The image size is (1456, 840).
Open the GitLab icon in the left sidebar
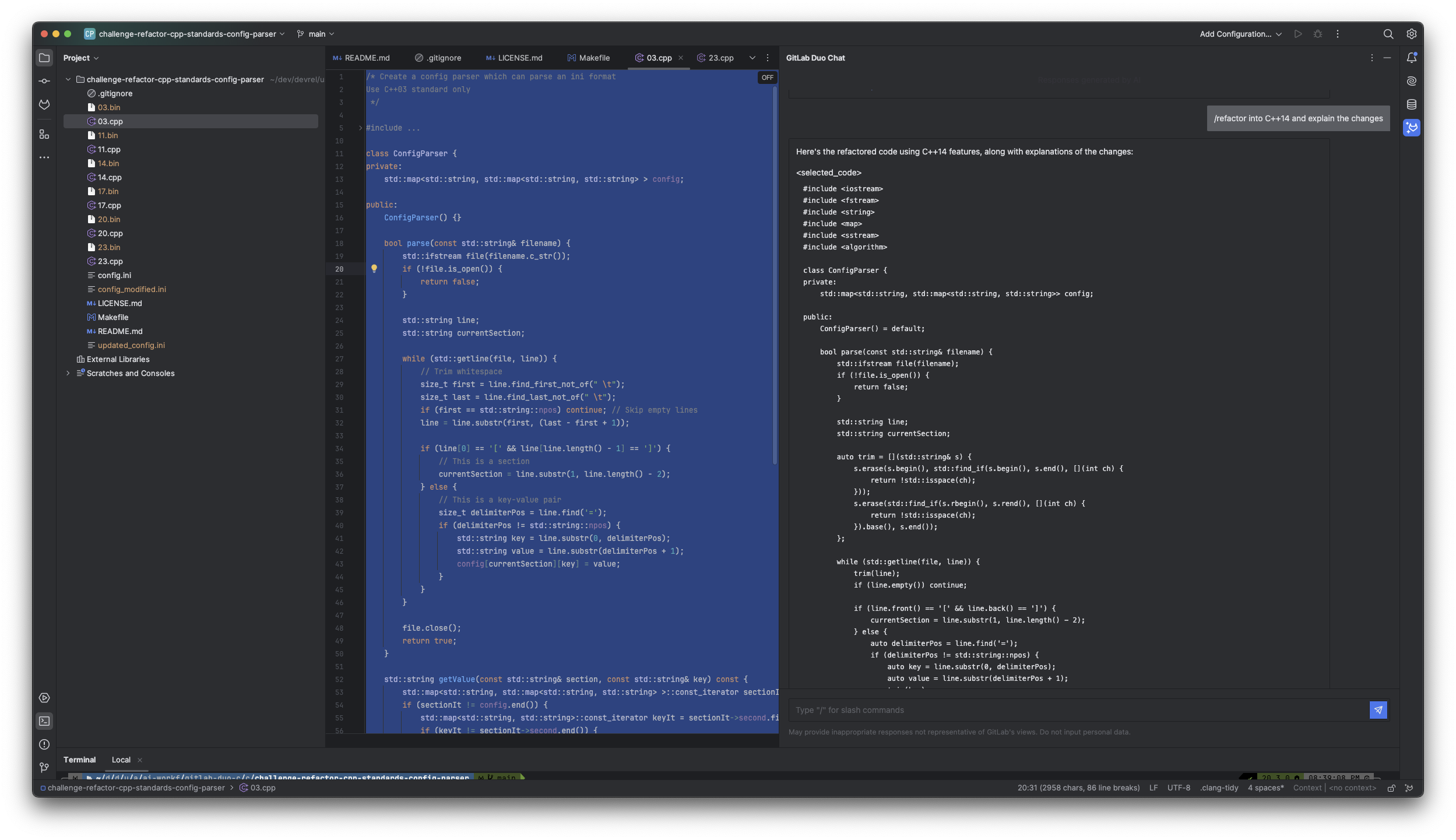click(x=44, y=104)
